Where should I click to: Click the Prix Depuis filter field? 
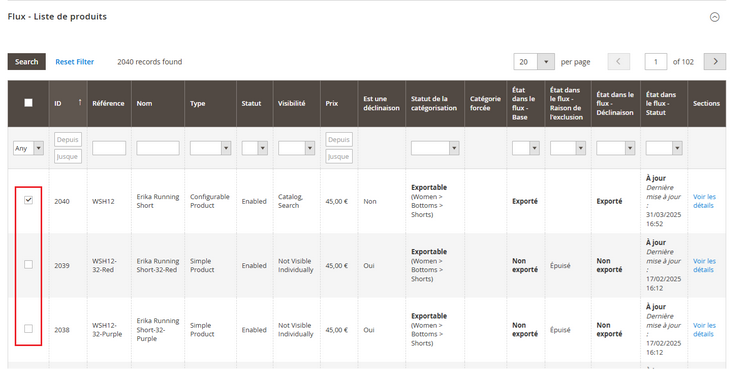(x=339, y=140)
